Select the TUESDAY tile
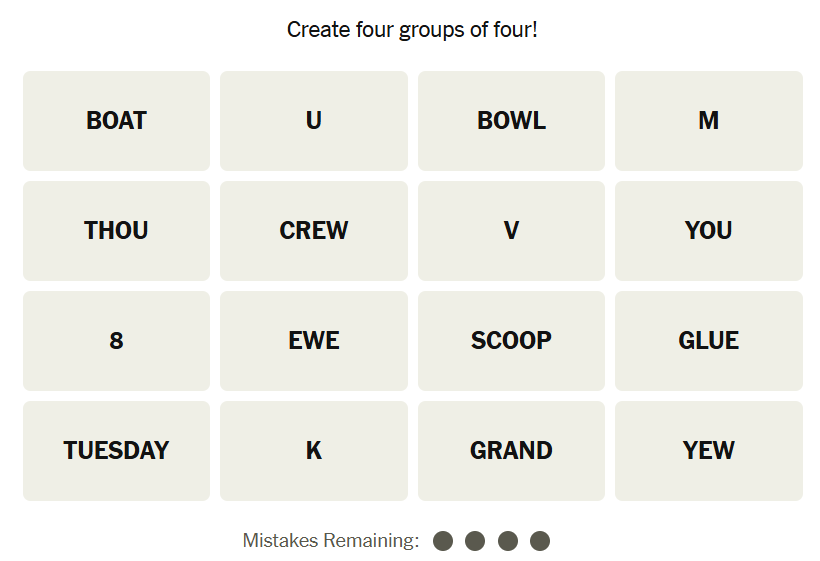820x561 pixels. pos(116,451)
